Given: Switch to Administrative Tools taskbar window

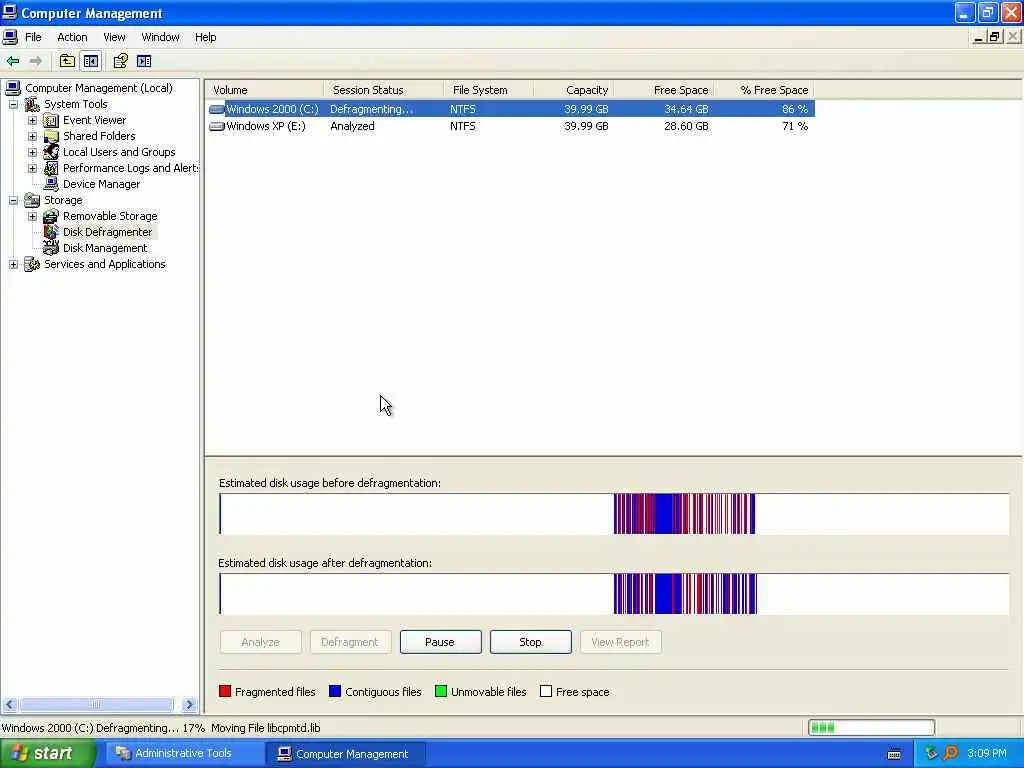Looking at the screenshot, I should 184,754.
